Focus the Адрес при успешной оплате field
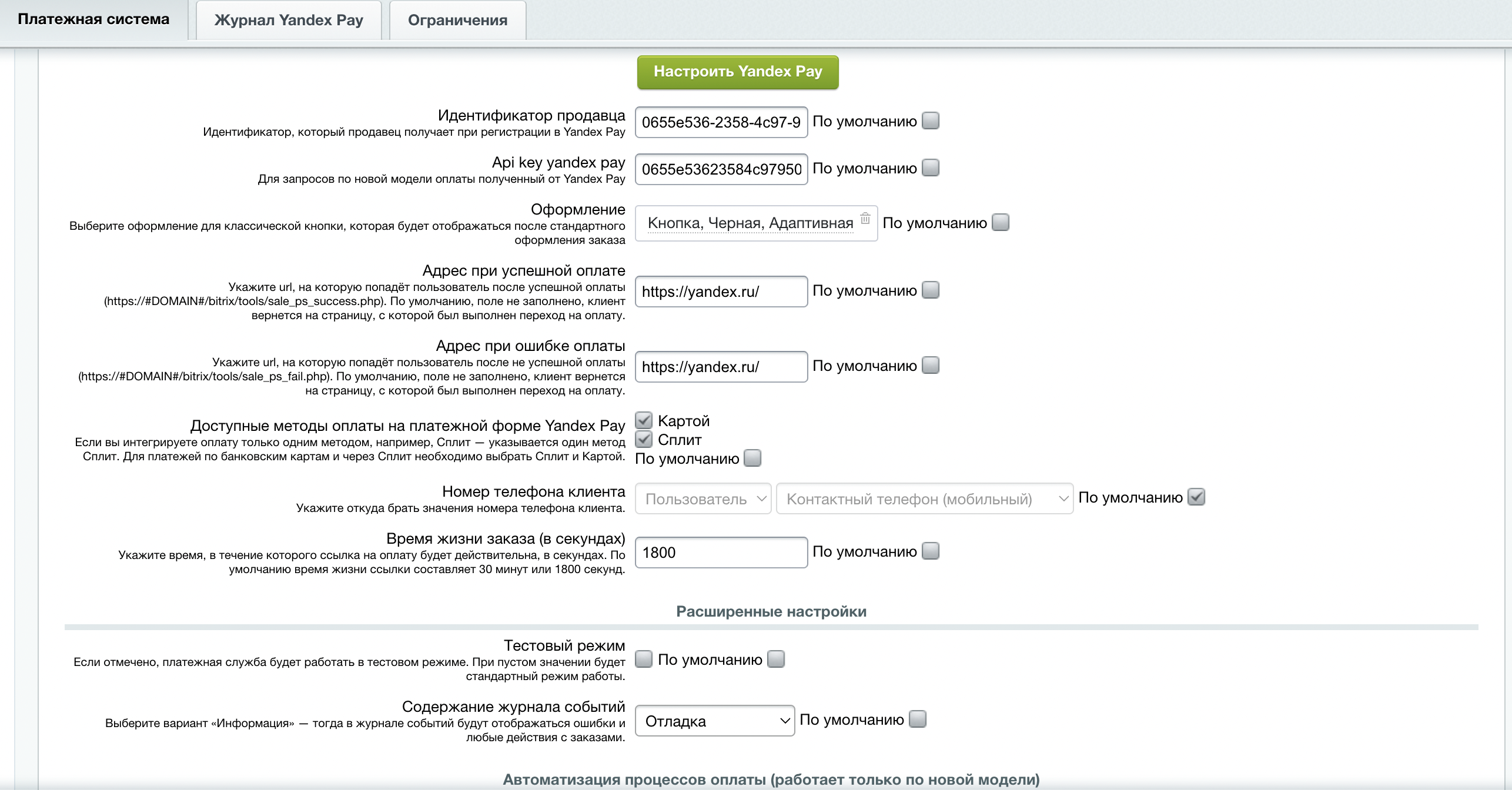The image size is (1512, 790). (721, 292)
